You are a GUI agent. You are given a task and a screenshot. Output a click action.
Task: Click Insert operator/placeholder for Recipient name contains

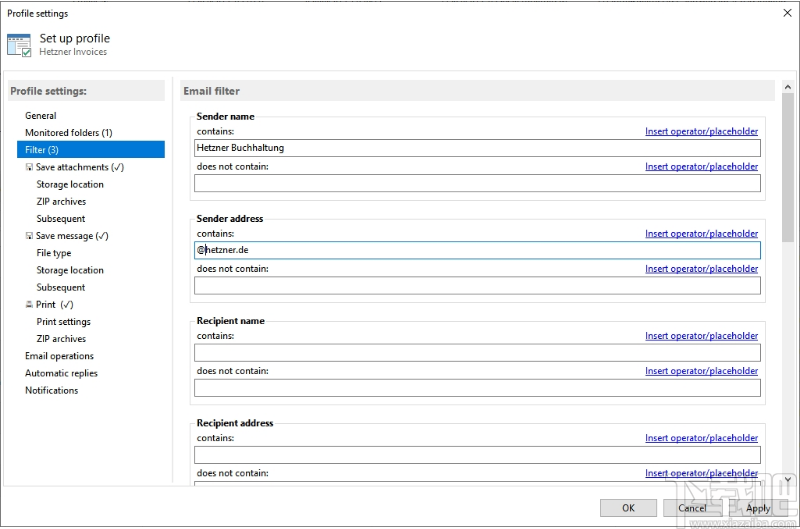pos(701,336)
